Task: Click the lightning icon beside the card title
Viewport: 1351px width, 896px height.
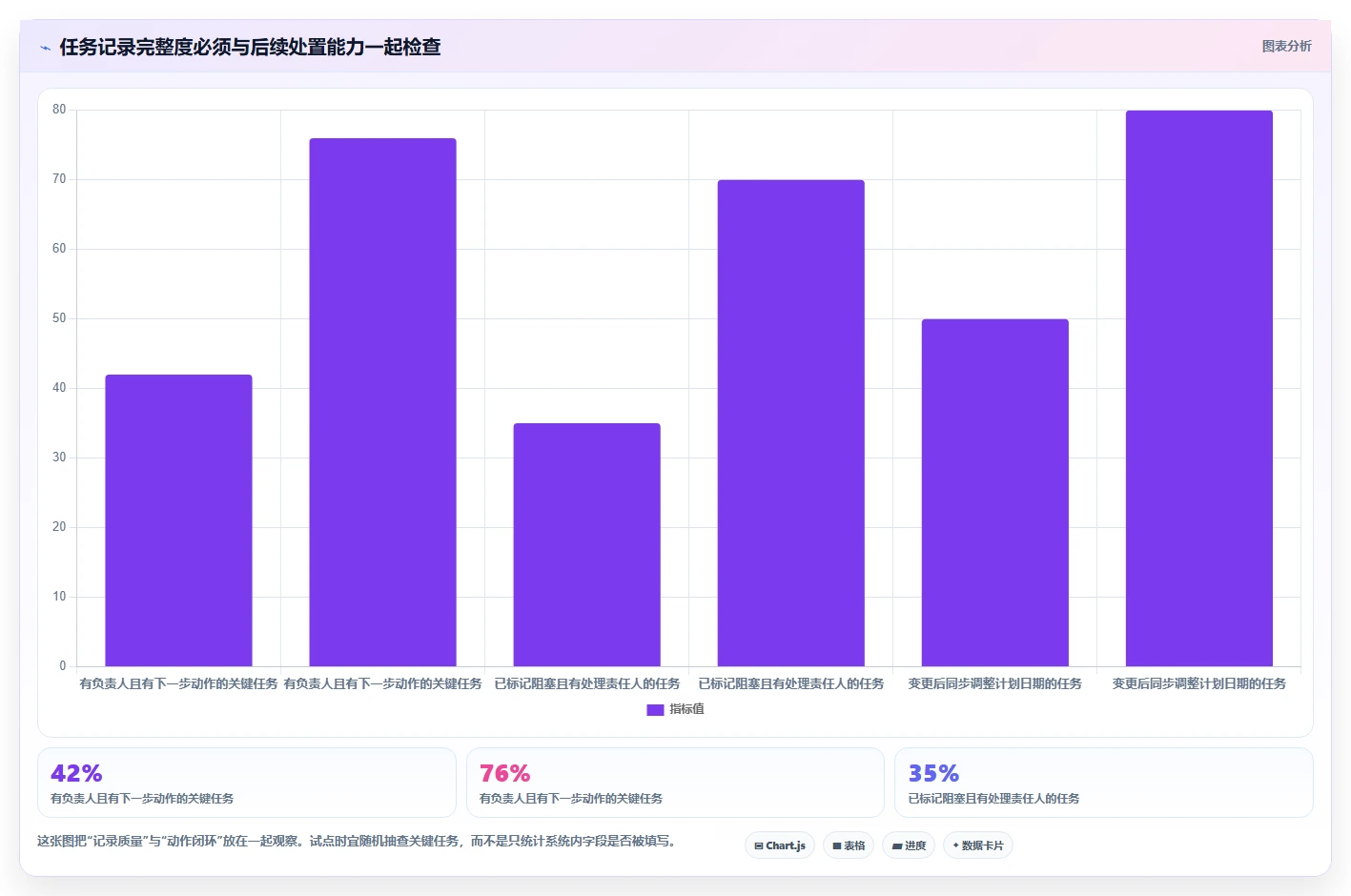Action: (x=45, y=48)
